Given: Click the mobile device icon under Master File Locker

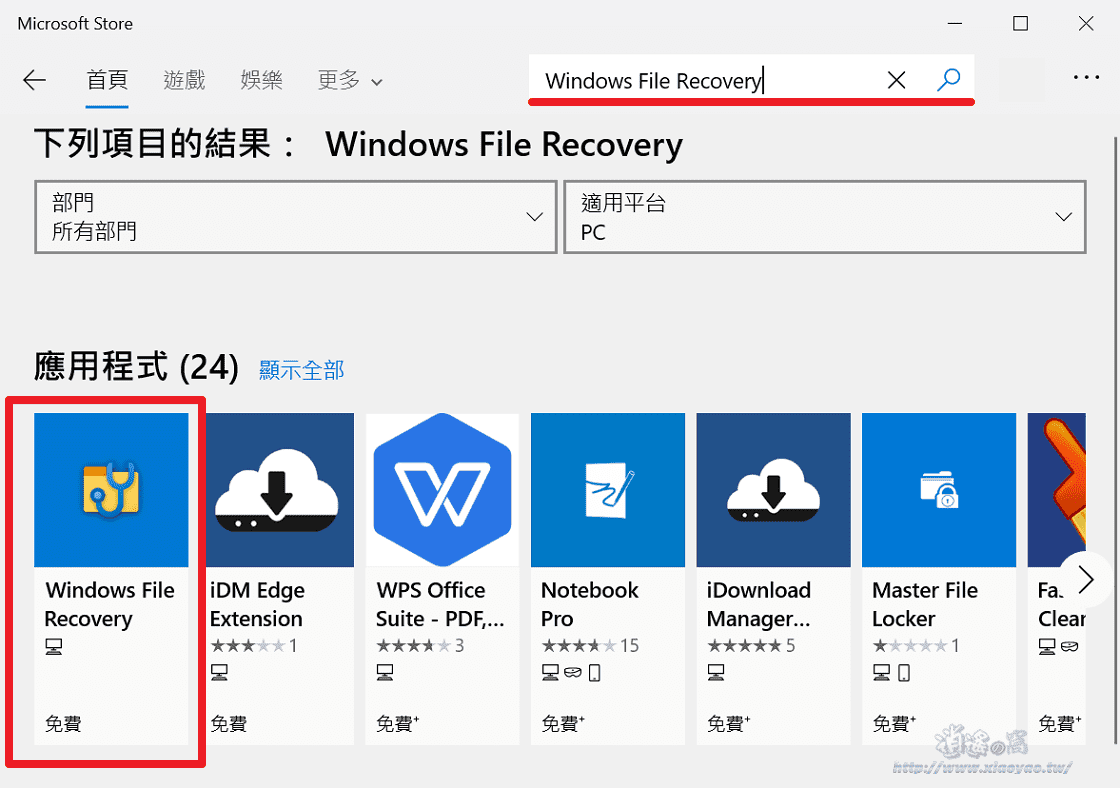Looking at the screenshot, I should click(x=904, y=672).
